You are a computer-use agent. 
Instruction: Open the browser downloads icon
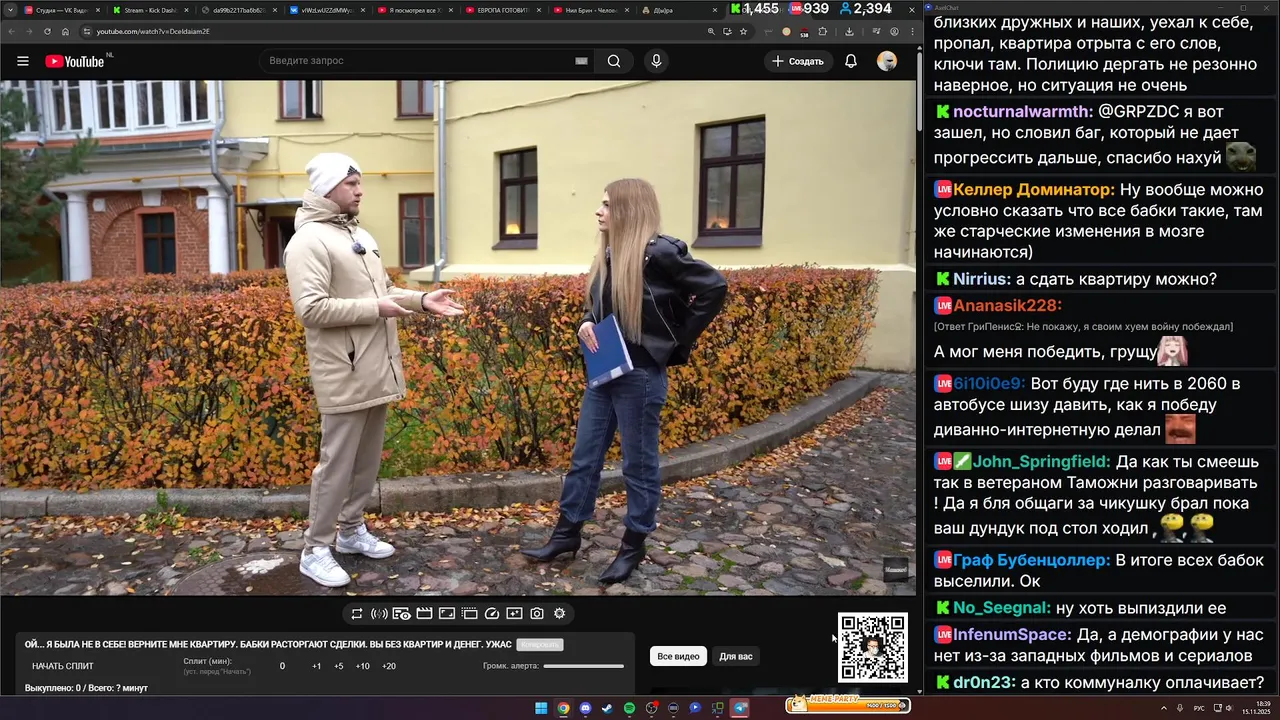pyautogui.click(x=848, y=31)
